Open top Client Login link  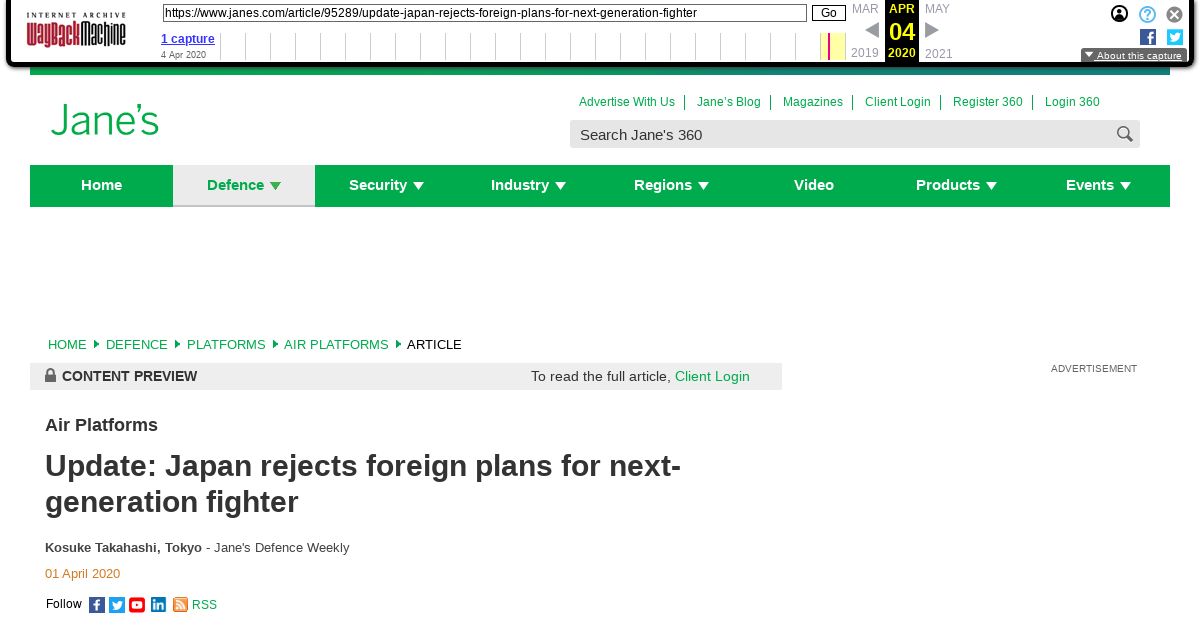(x=898, y=102)
